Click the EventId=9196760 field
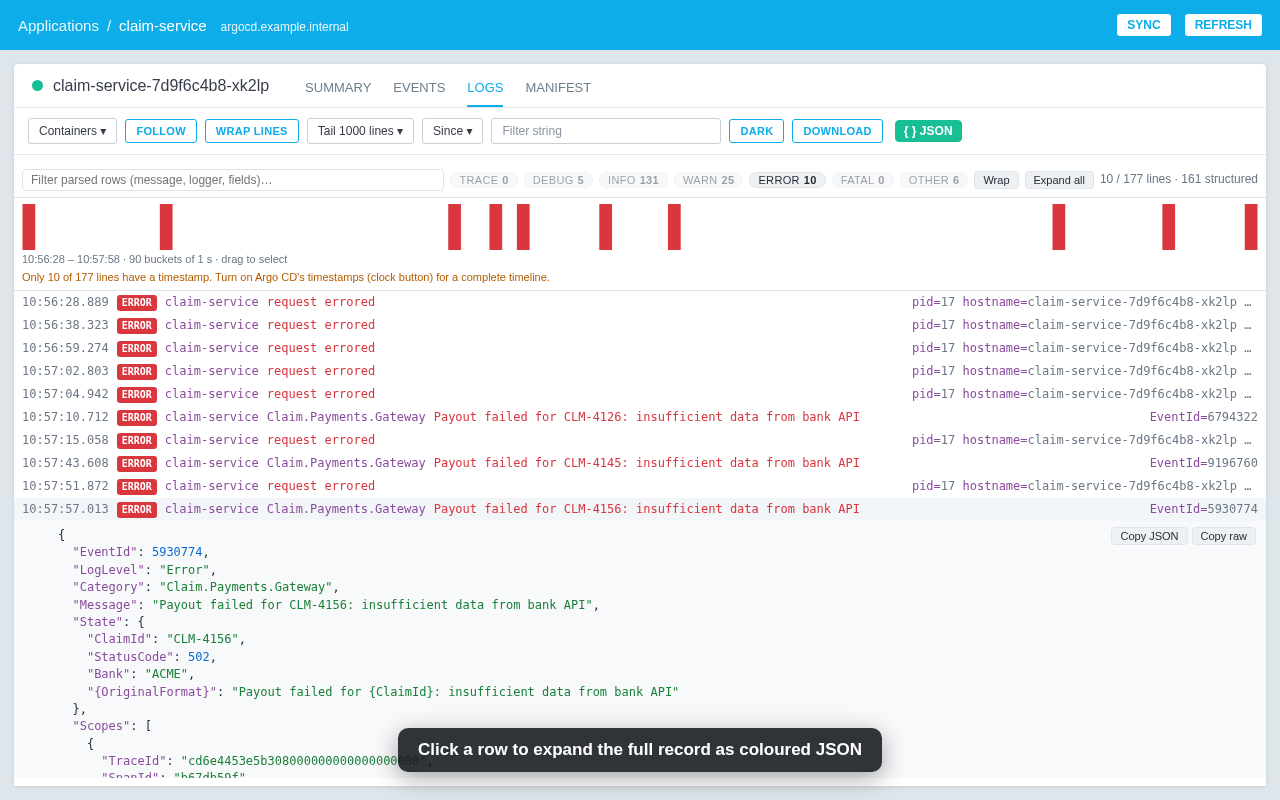 1204,463
